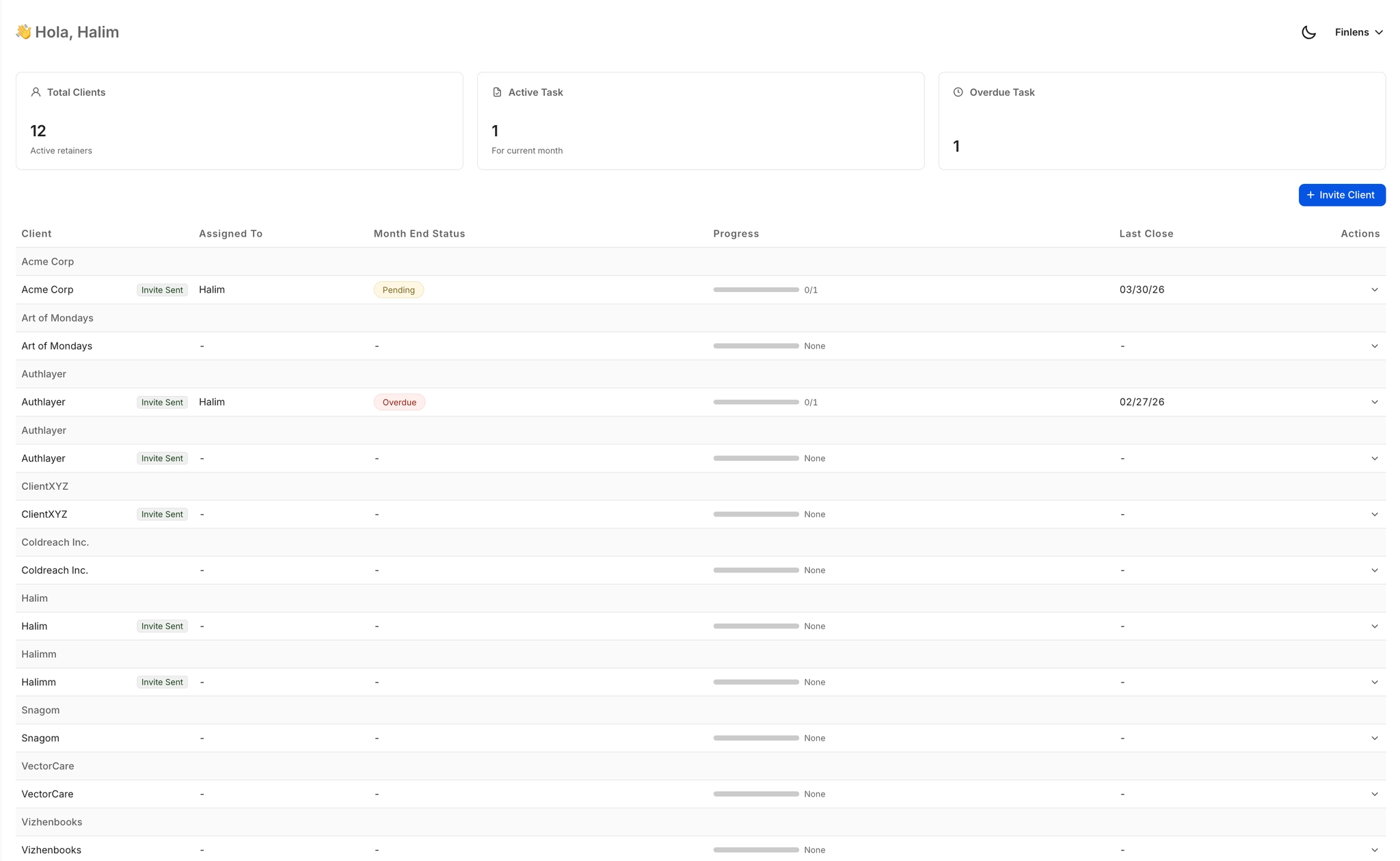Sort by Month End Status column header

coord(419,234)
